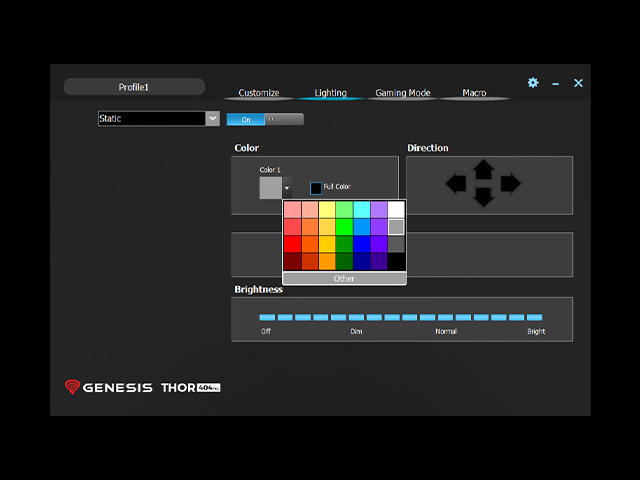Click the Genesis logo icon
Image resolution: width=640 pixels, height=480 pixels.
[72, 387]
